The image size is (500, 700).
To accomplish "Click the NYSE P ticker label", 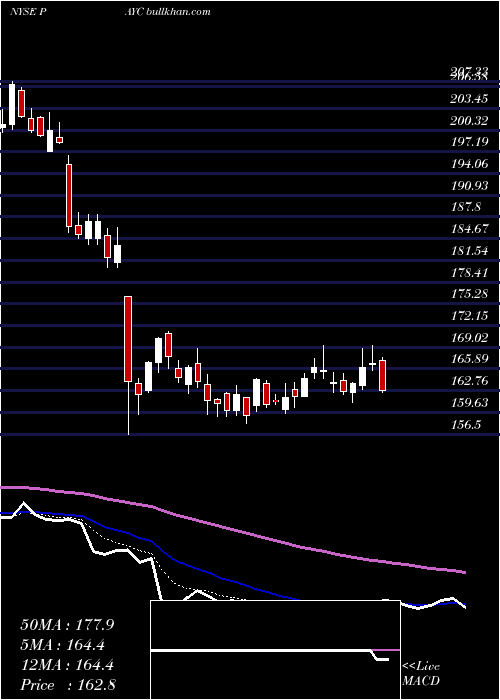I will 28,11.
